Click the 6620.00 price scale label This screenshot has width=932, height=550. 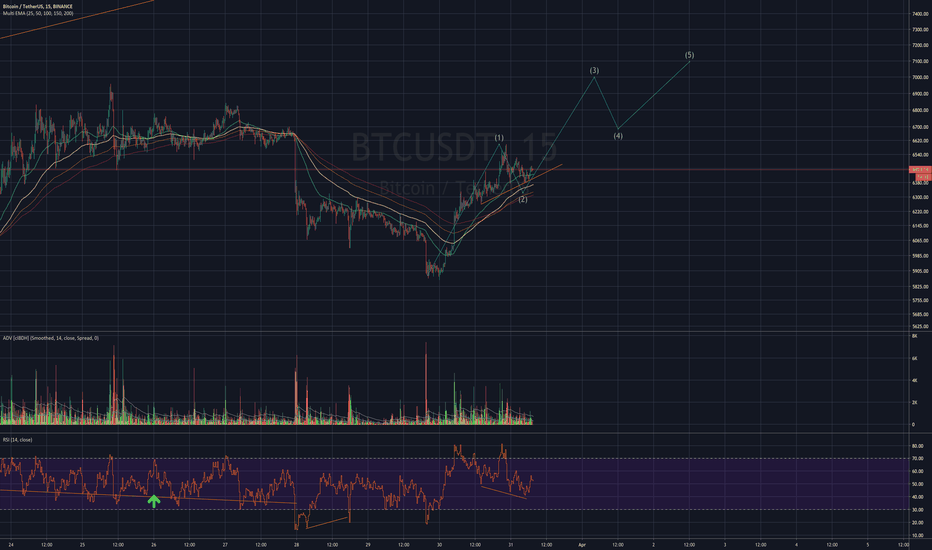(921, 141)
